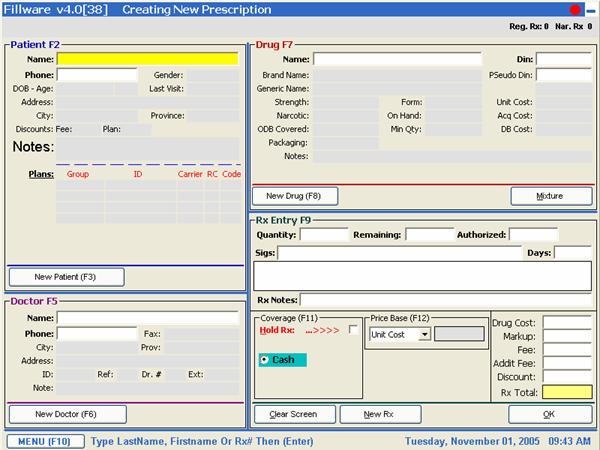The width and height of the screenshot is (600, 450).
Task: Click the Quantity input field
Action: 324,234
